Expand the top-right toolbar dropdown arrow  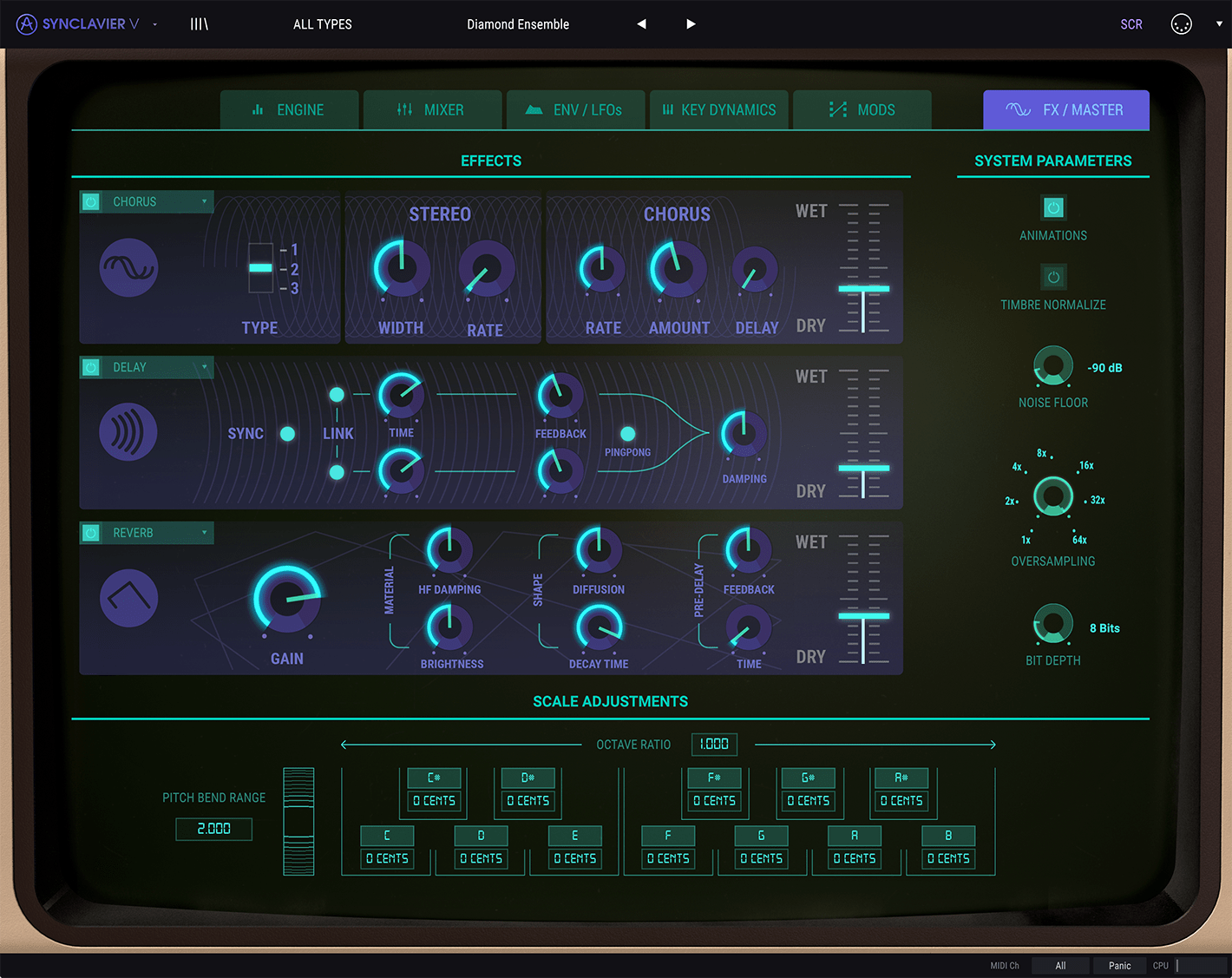click(x=1218, y=24)
